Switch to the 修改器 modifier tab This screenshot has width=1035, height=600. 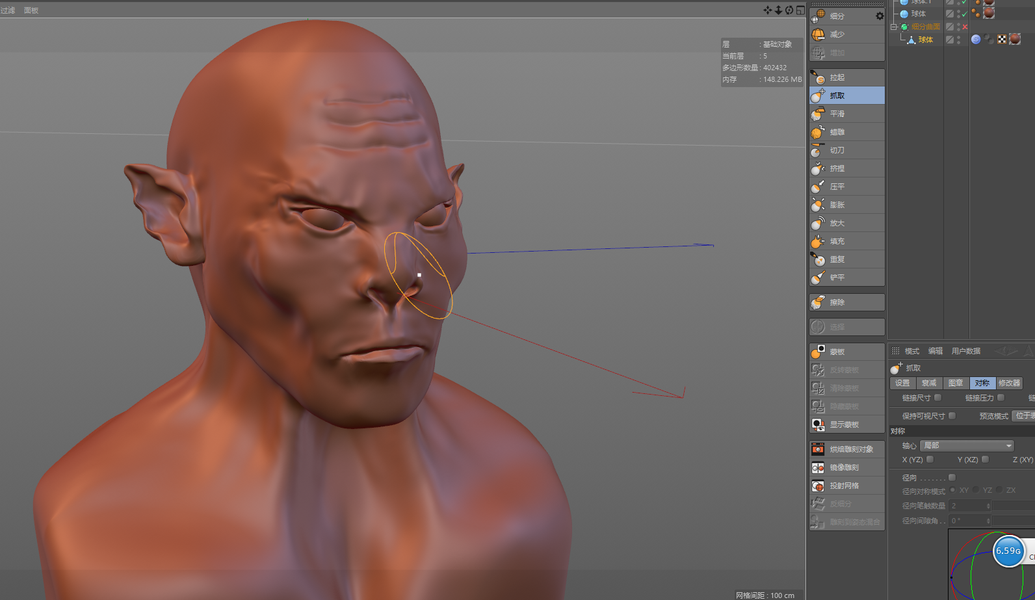pos(1009,383)
